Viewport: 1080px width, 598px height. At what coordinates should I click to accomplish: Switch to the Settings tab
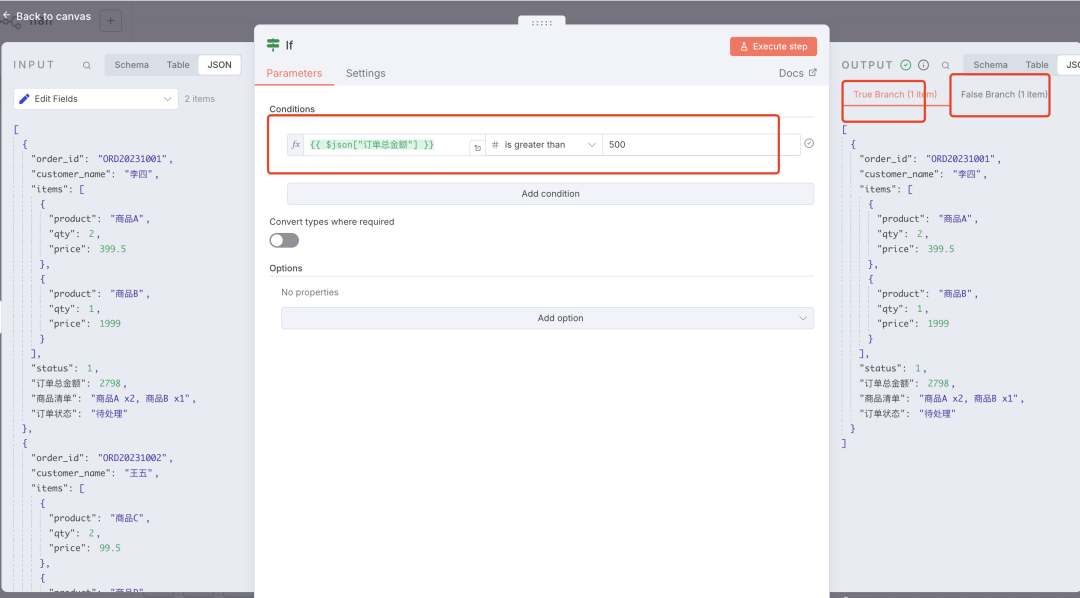click(365, 73)
